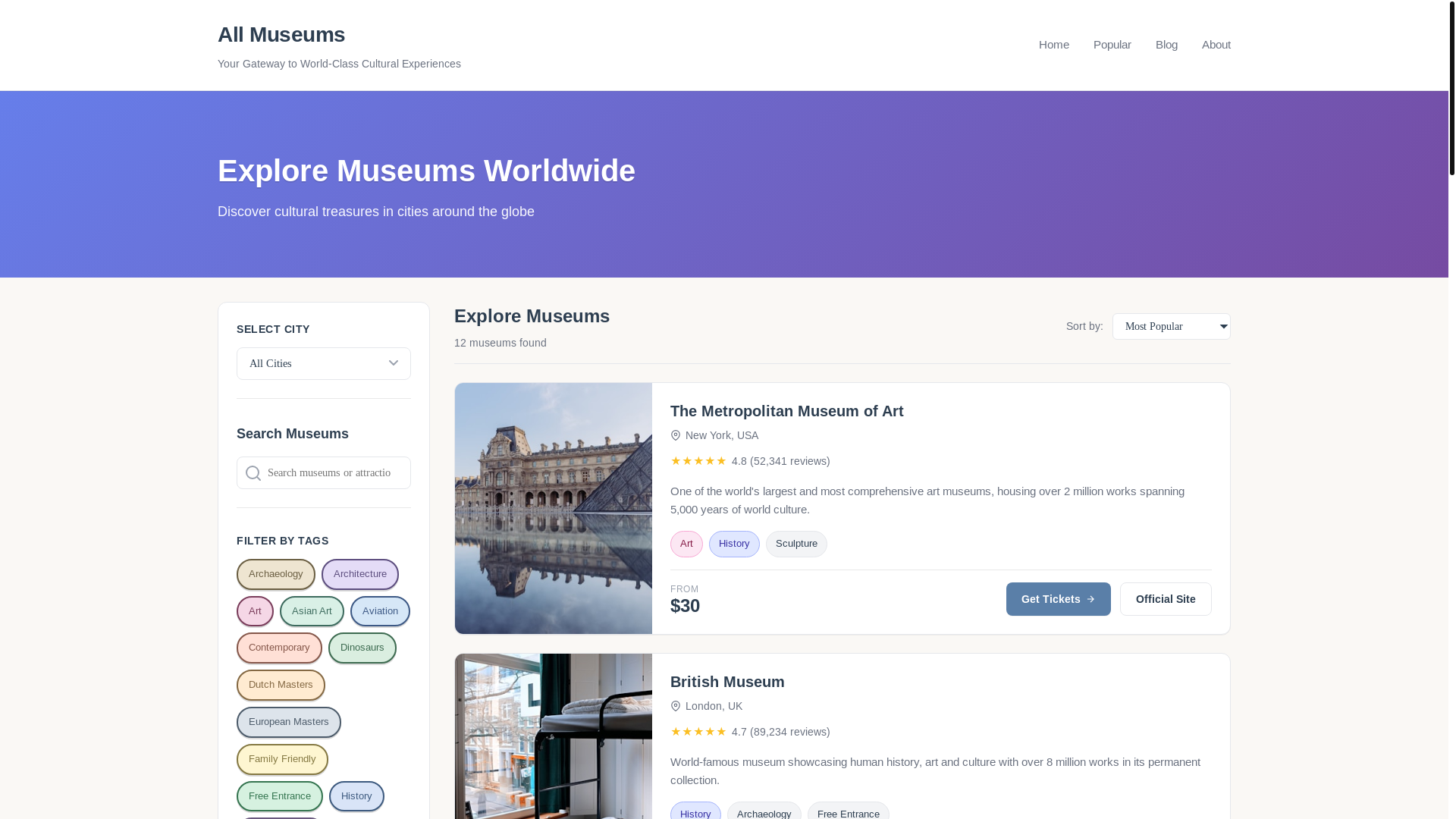Toggle the Architecture filter tag
The width and height of the screenshot is (1456, 819).
pos(360,574)
